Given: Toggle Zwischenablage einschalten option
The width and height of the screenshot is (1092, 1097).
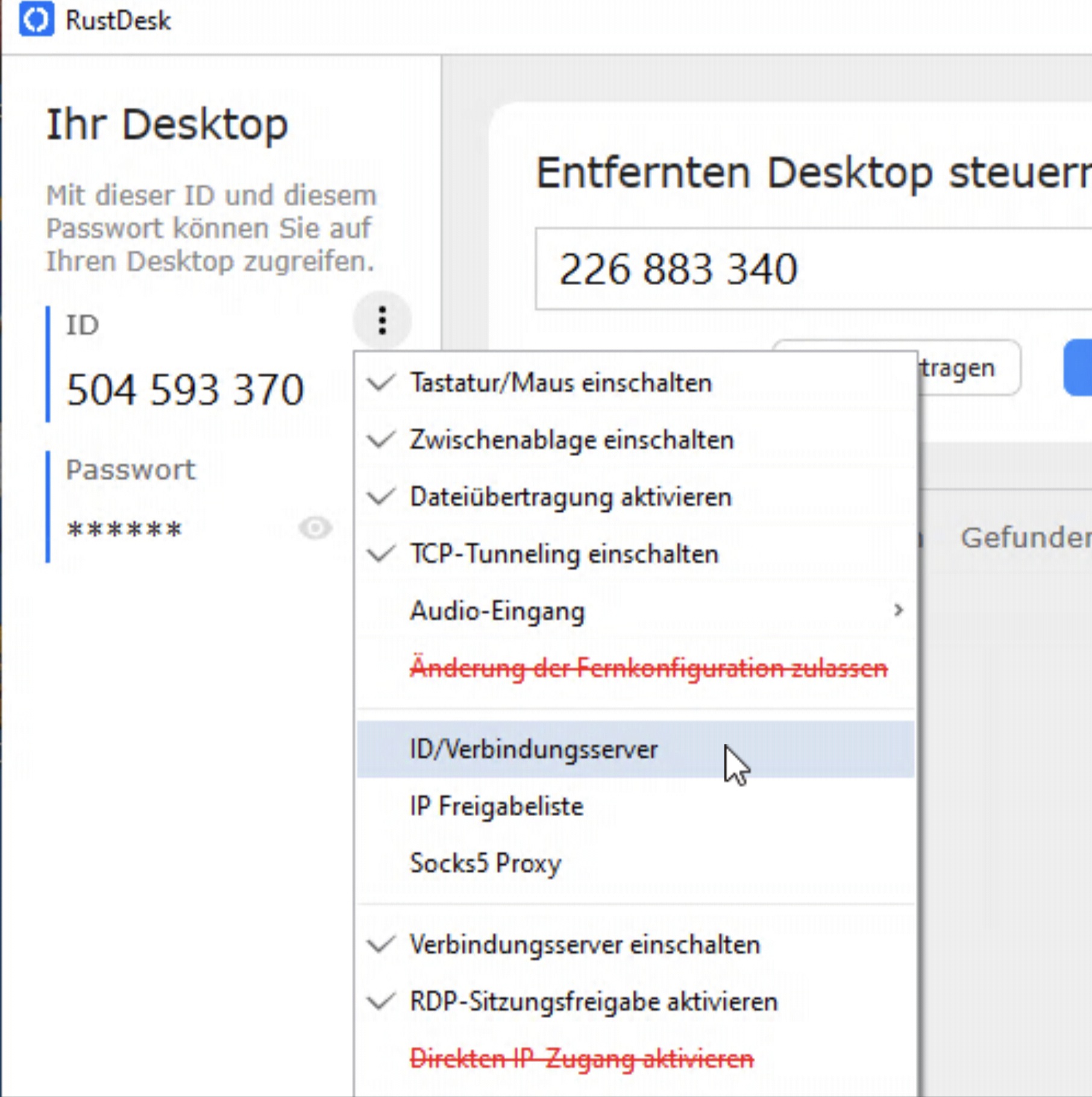Looking at the screenshot, I should point(571,440).
